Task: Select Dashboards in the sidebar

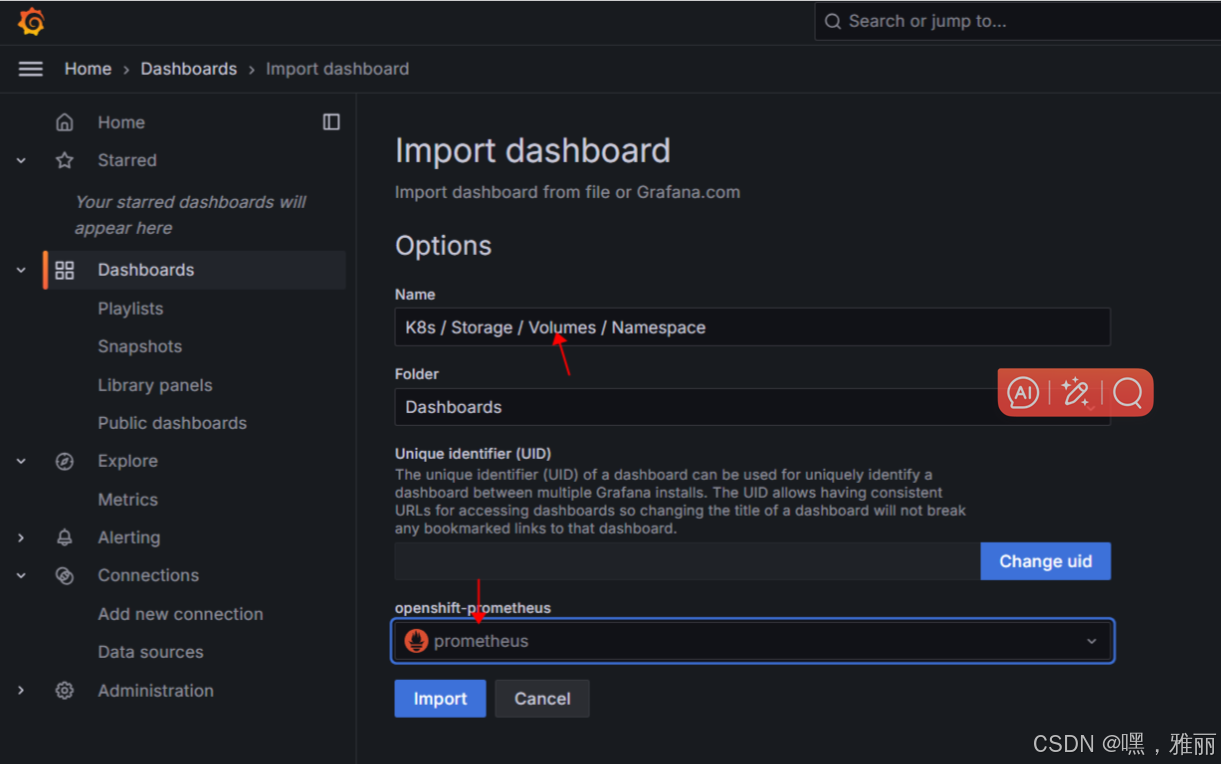Action: 146,270
